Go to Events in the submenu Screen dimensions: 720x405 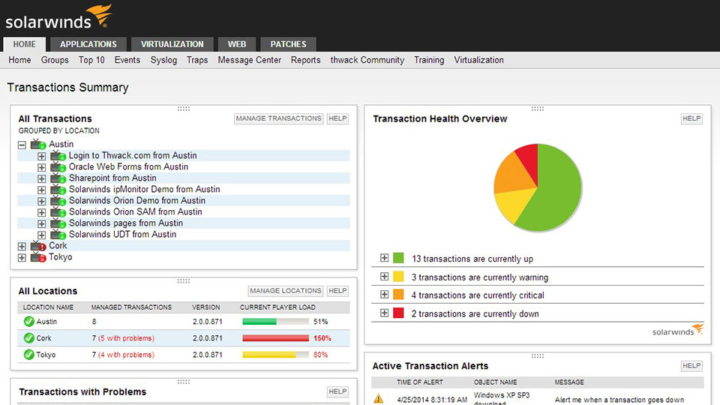tap(127, 60)
